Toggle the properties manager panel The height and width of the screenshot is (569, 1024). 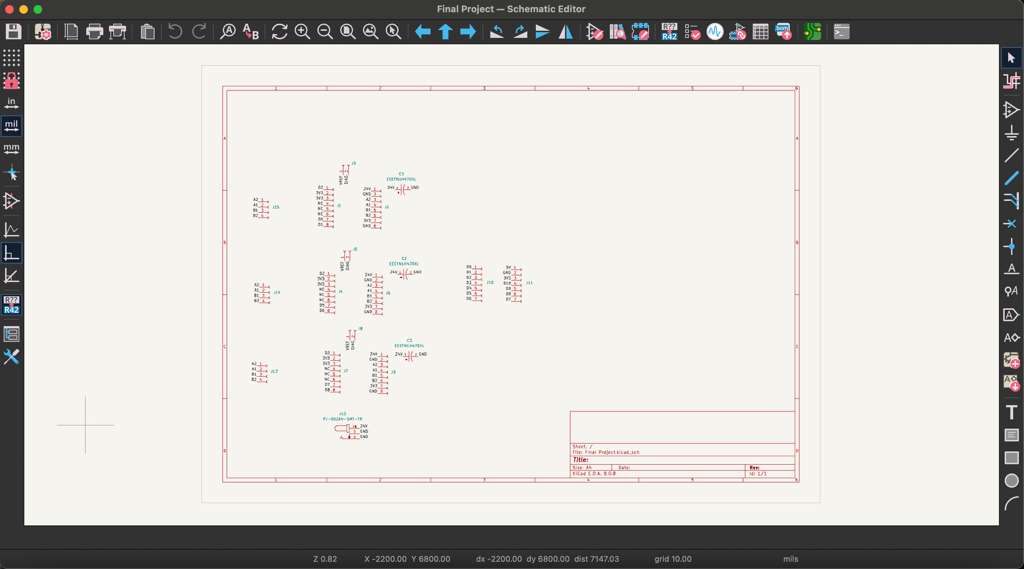point(11,357)
